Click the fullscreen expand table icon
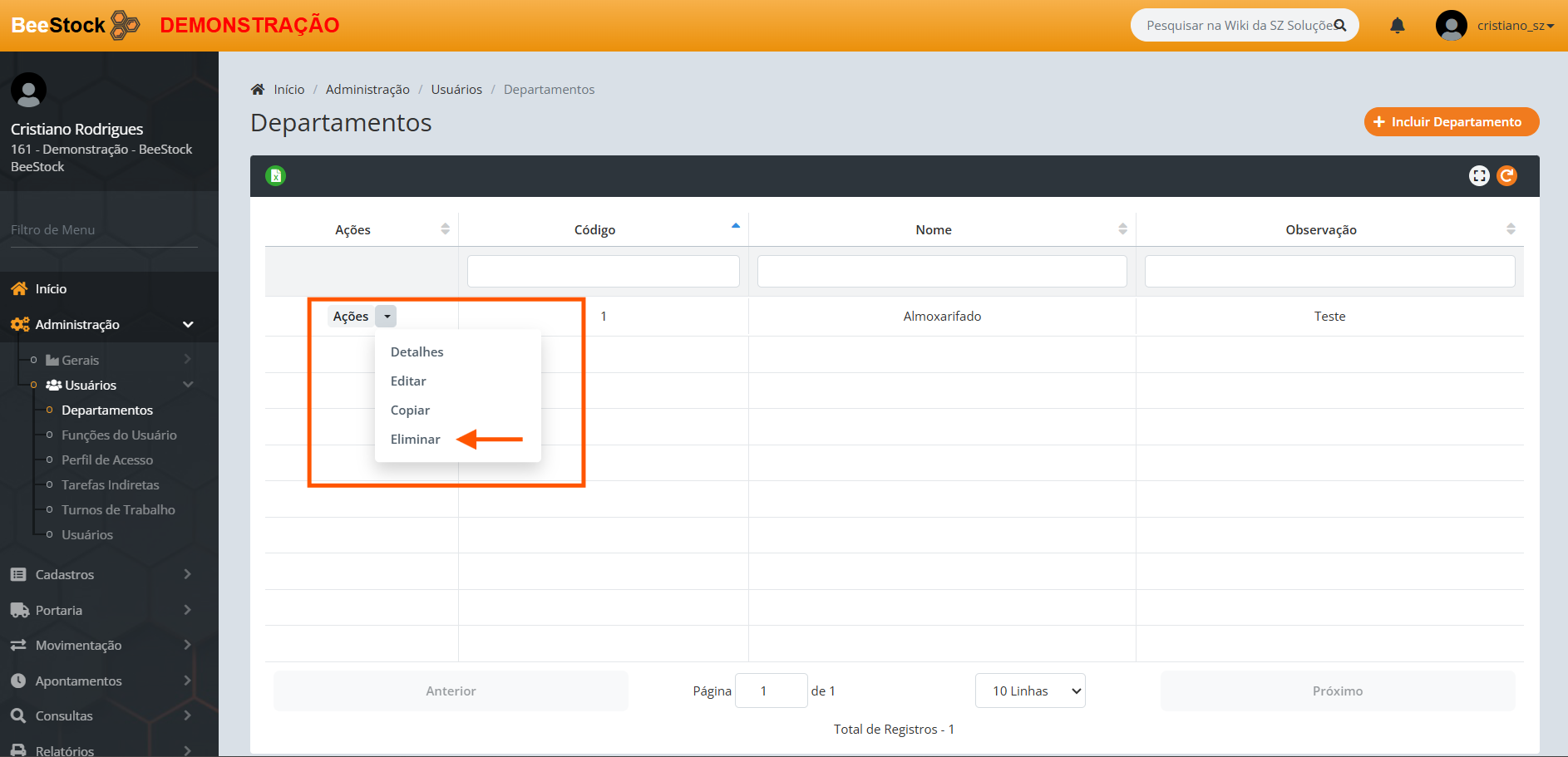 [1479, 176]
